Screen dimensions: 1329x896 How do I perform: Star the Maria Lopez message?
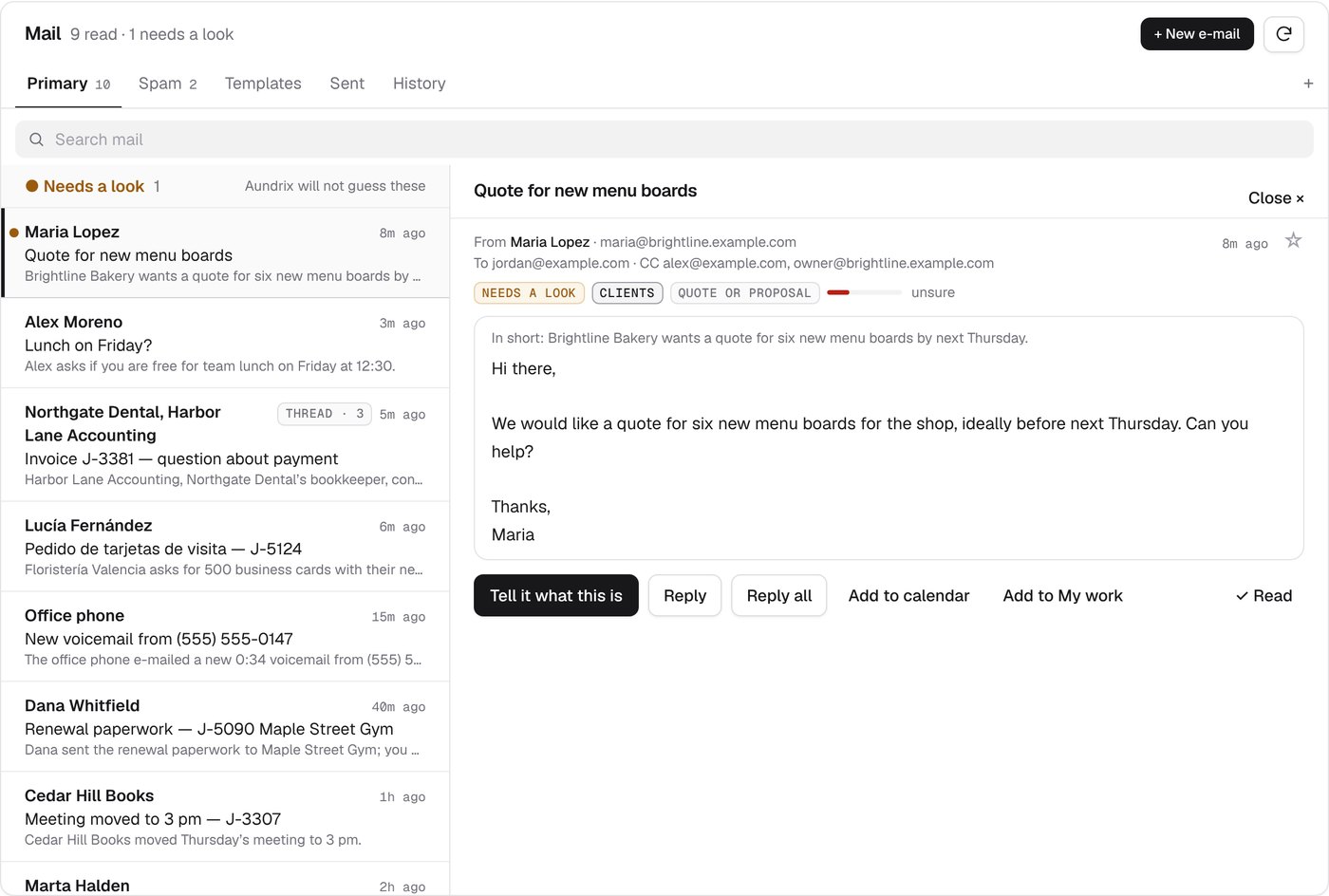1293,241
